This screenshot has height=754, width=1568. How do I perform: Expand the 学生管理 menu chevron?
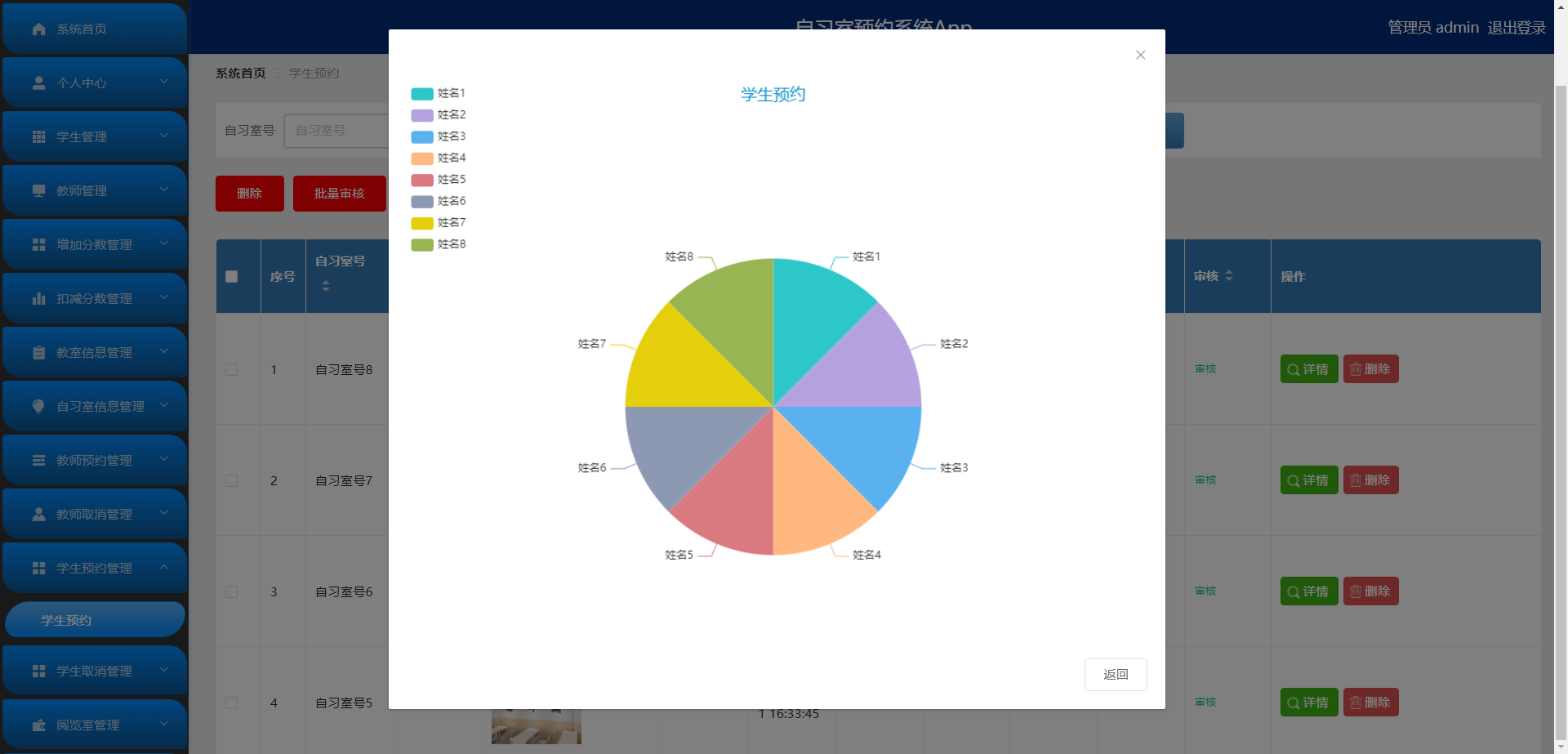[x=164, y=136]
